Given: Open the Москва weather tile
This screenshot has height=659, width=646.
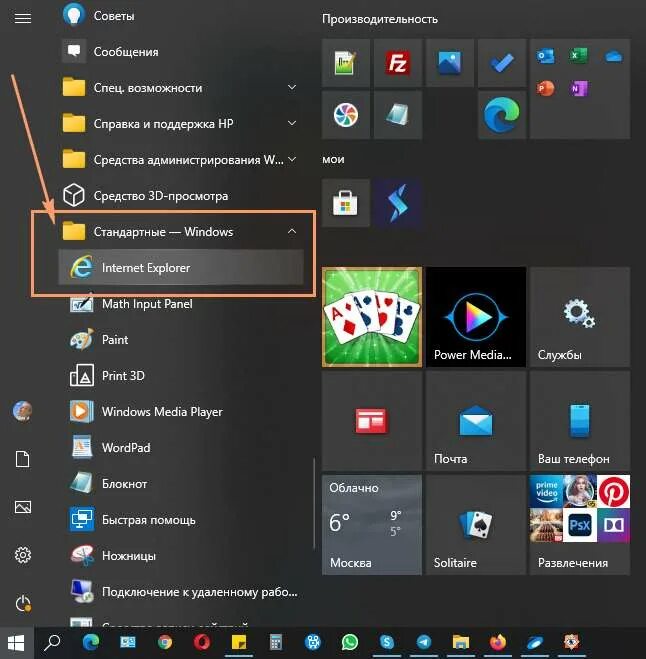Looking at the screenshot, I should pos(372,525).
